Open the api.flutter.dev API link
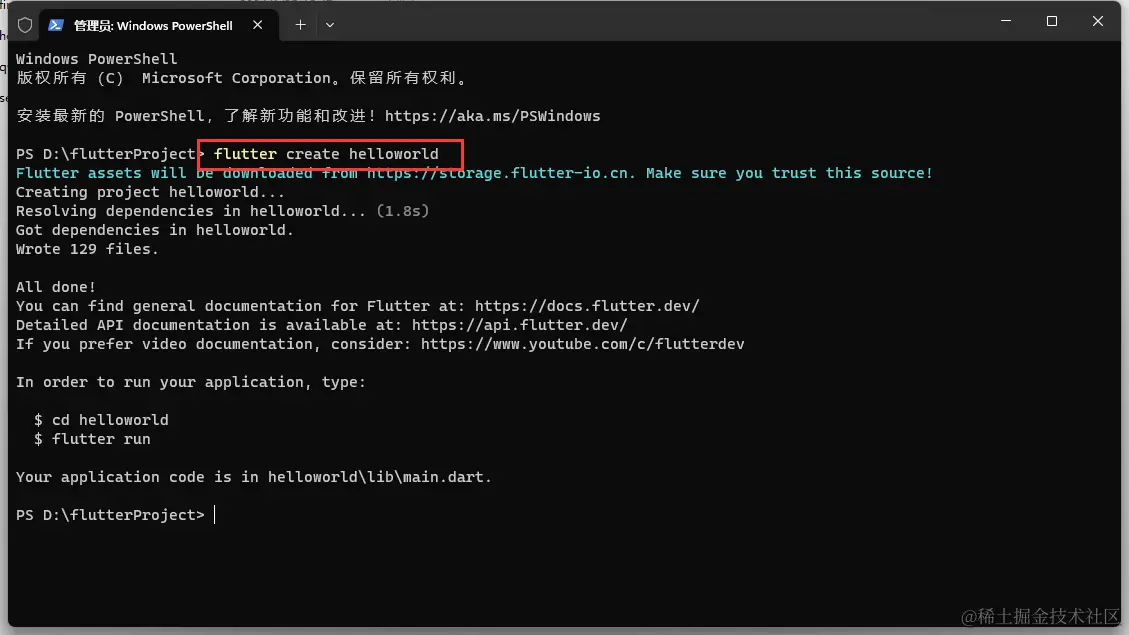This screenshot has width=1129, height=635. coord(519,325)
